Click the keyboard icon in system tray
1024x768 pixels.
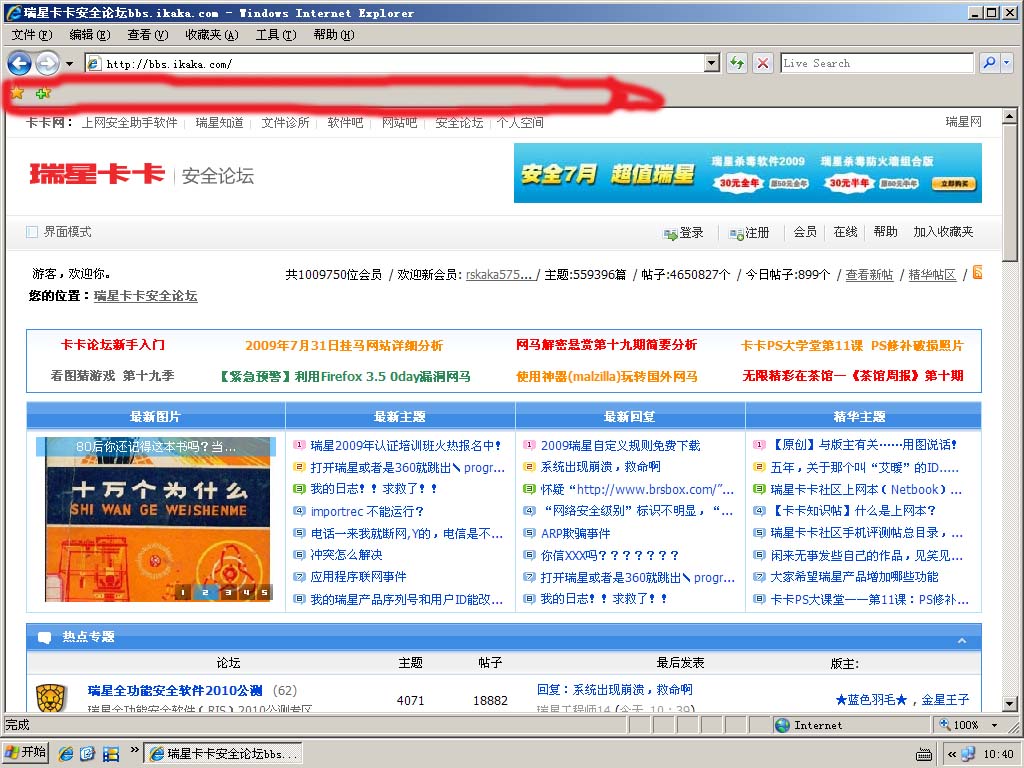923,754
